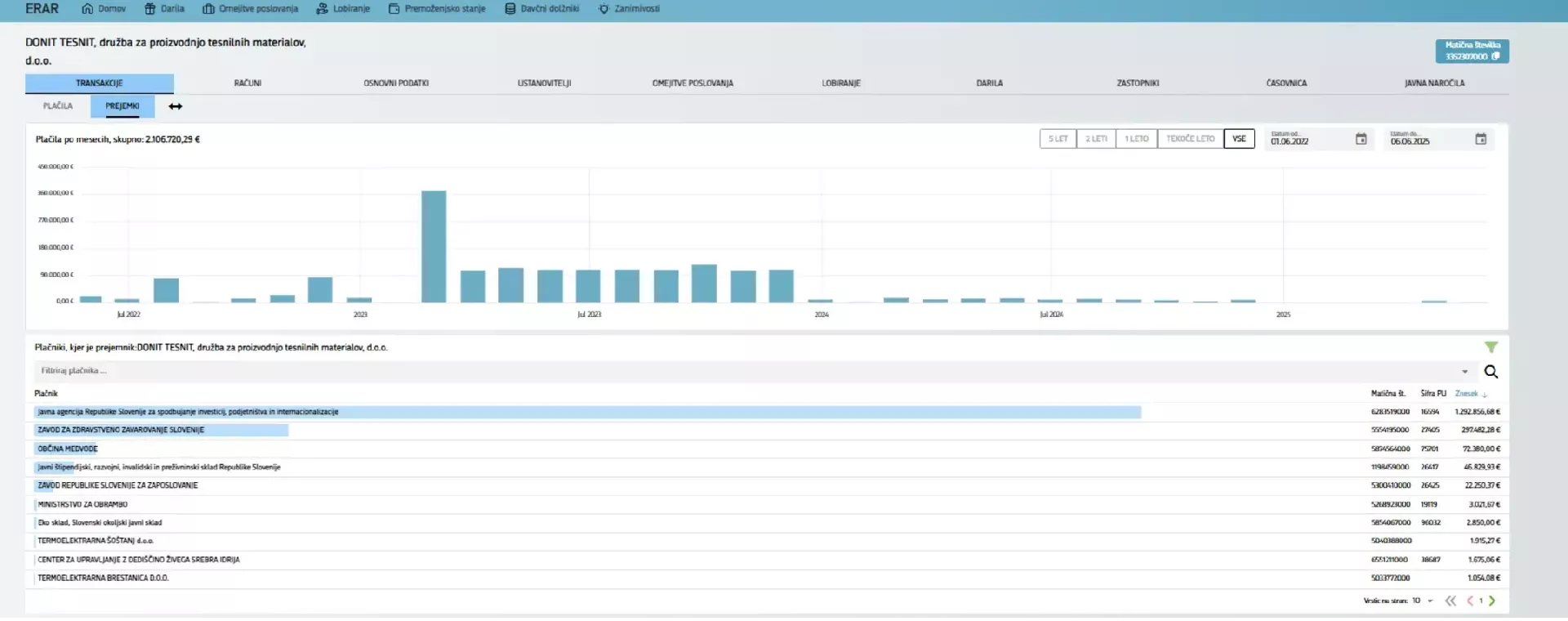Open the PLAČILA sub-tab

58,106
